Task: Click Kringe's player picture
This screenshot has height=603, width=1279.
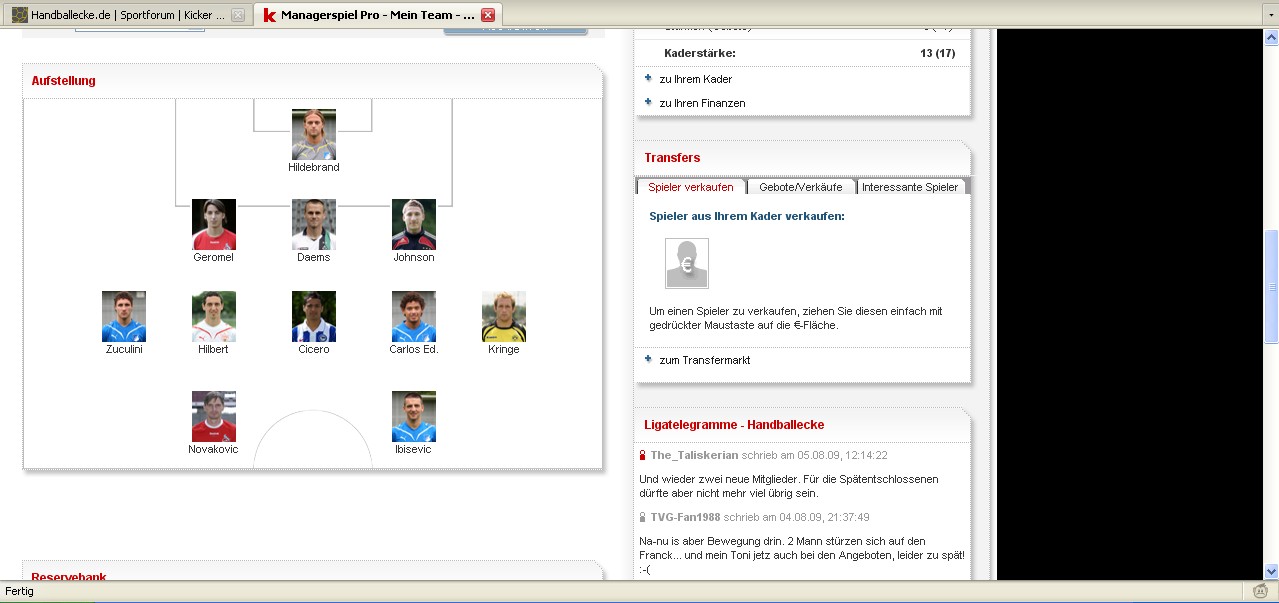Action: [x=504, y=316]
